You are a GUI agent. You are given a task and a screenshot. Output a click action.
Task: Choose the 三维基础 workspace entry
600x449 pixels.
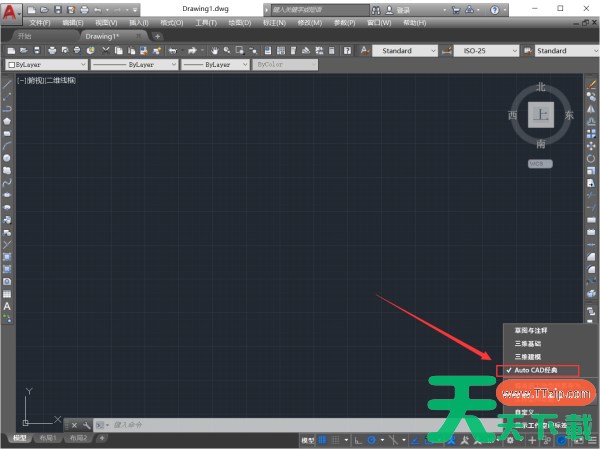[528, 344]
